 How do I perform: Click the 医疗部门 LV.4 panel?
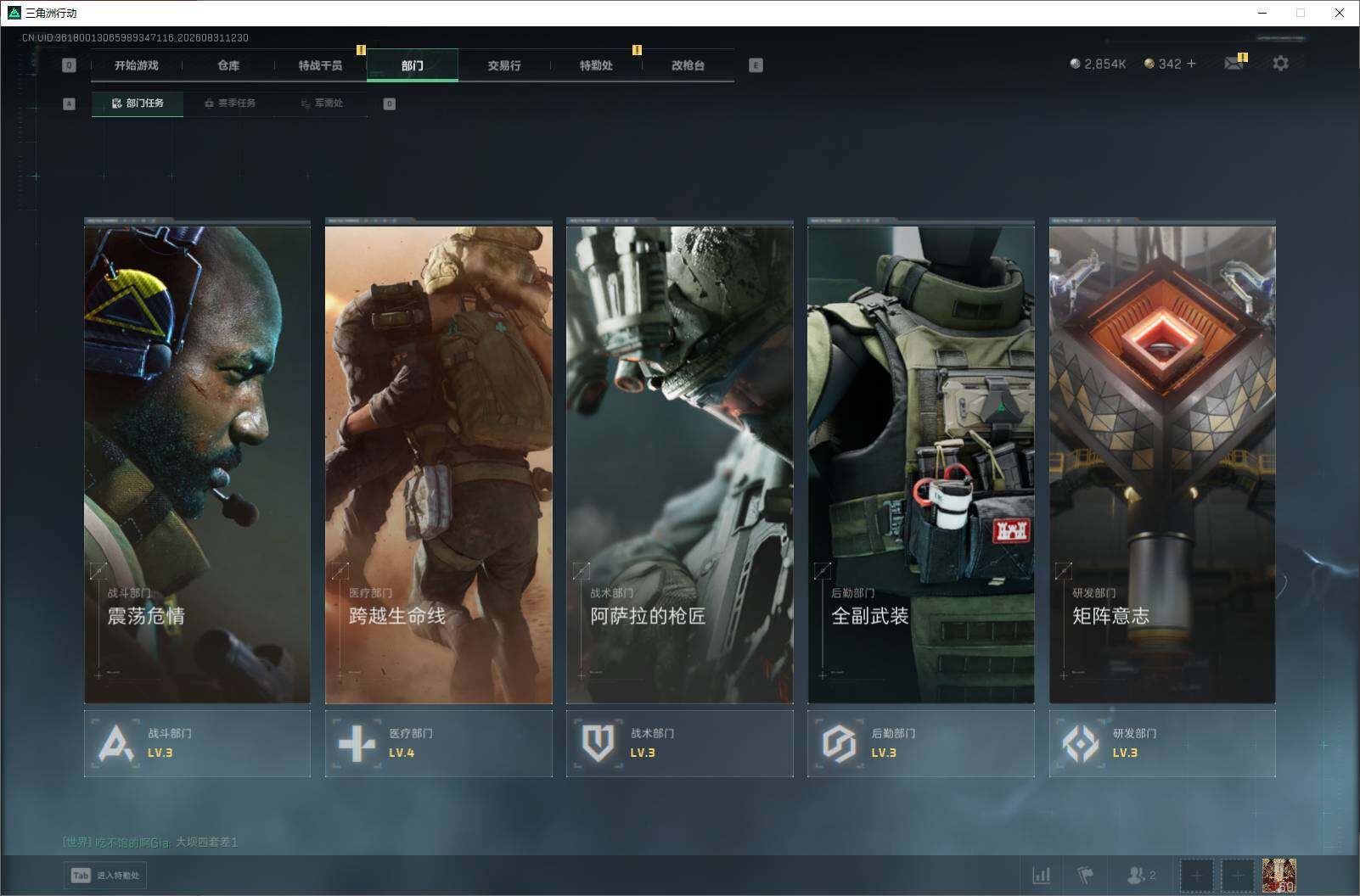tap(439, 743)
